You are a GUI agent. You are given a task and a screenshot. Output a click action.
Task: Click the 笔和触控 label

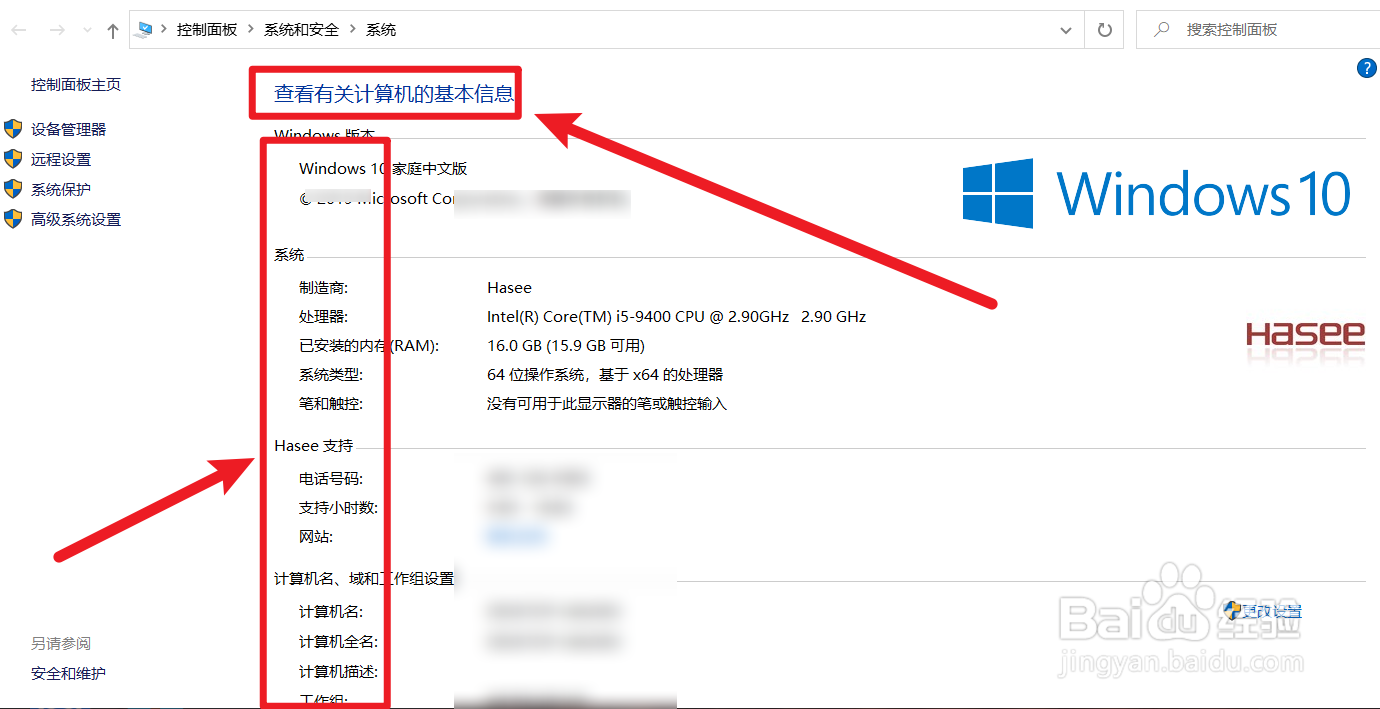[331, 403]
